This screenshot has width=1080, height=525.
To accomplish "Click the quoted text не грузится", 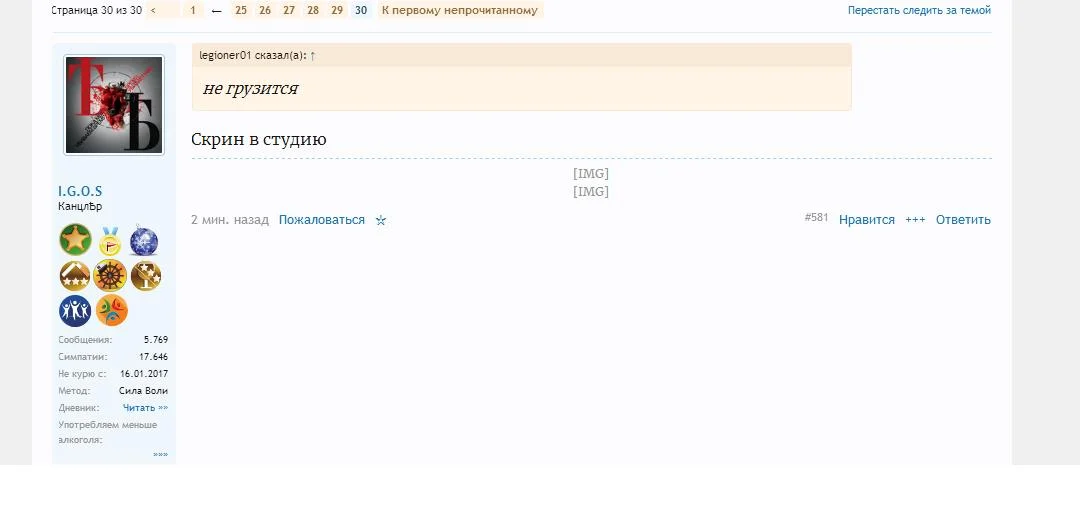I will [251, 88].
